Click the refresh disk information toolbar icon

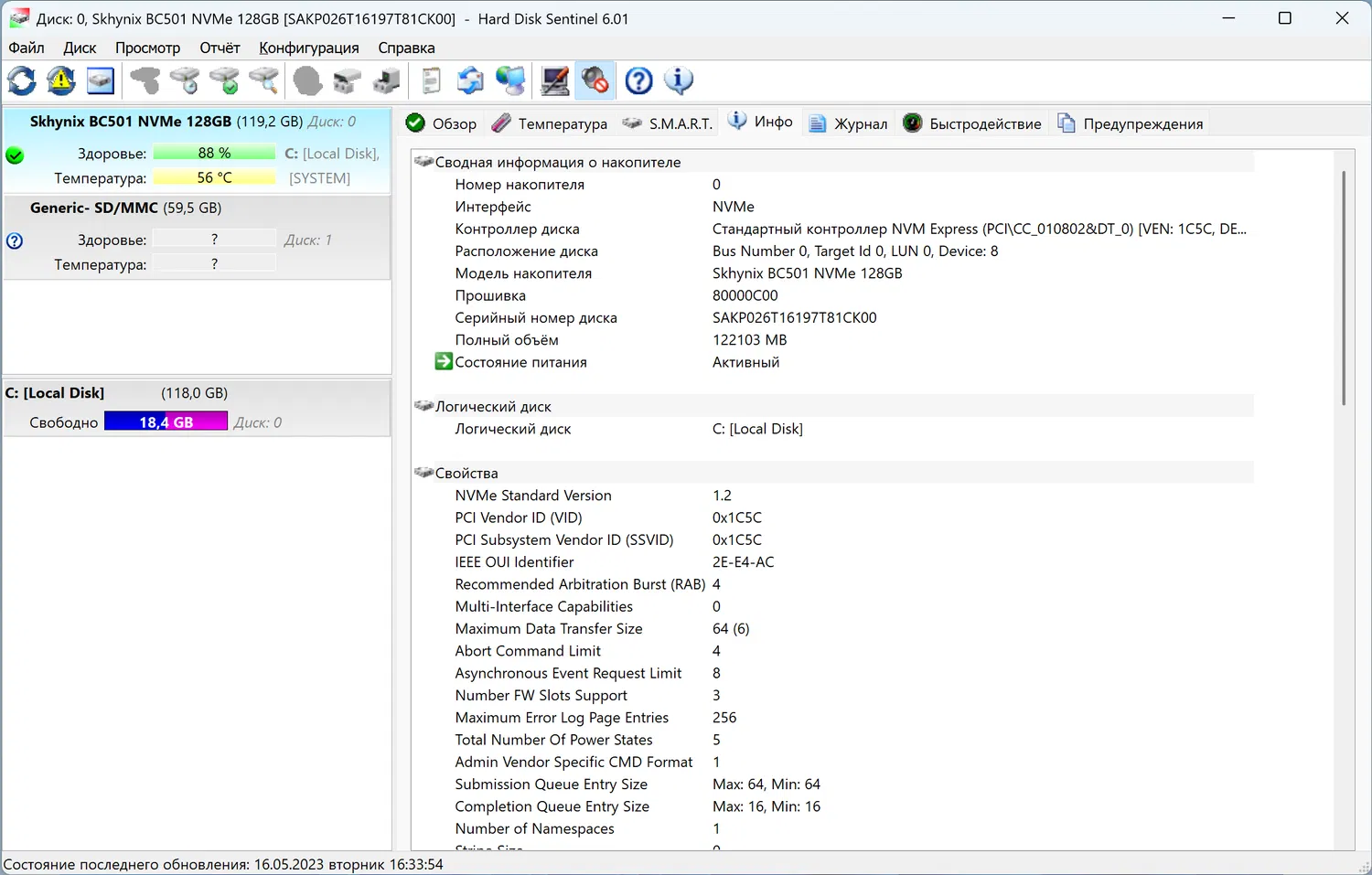(x=22, y=81)
